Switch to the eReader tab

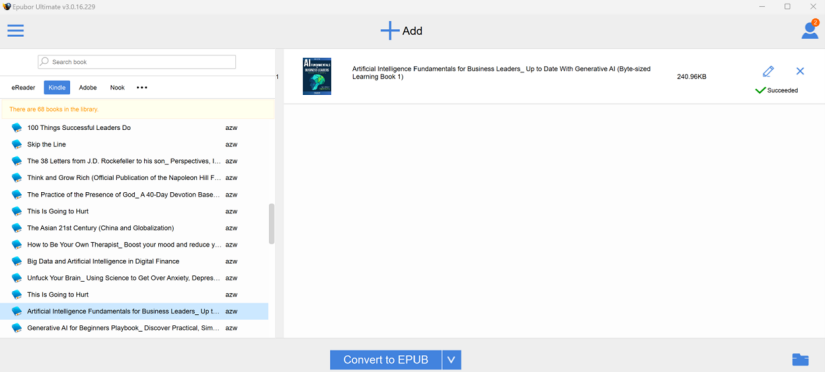coord(23,88)
